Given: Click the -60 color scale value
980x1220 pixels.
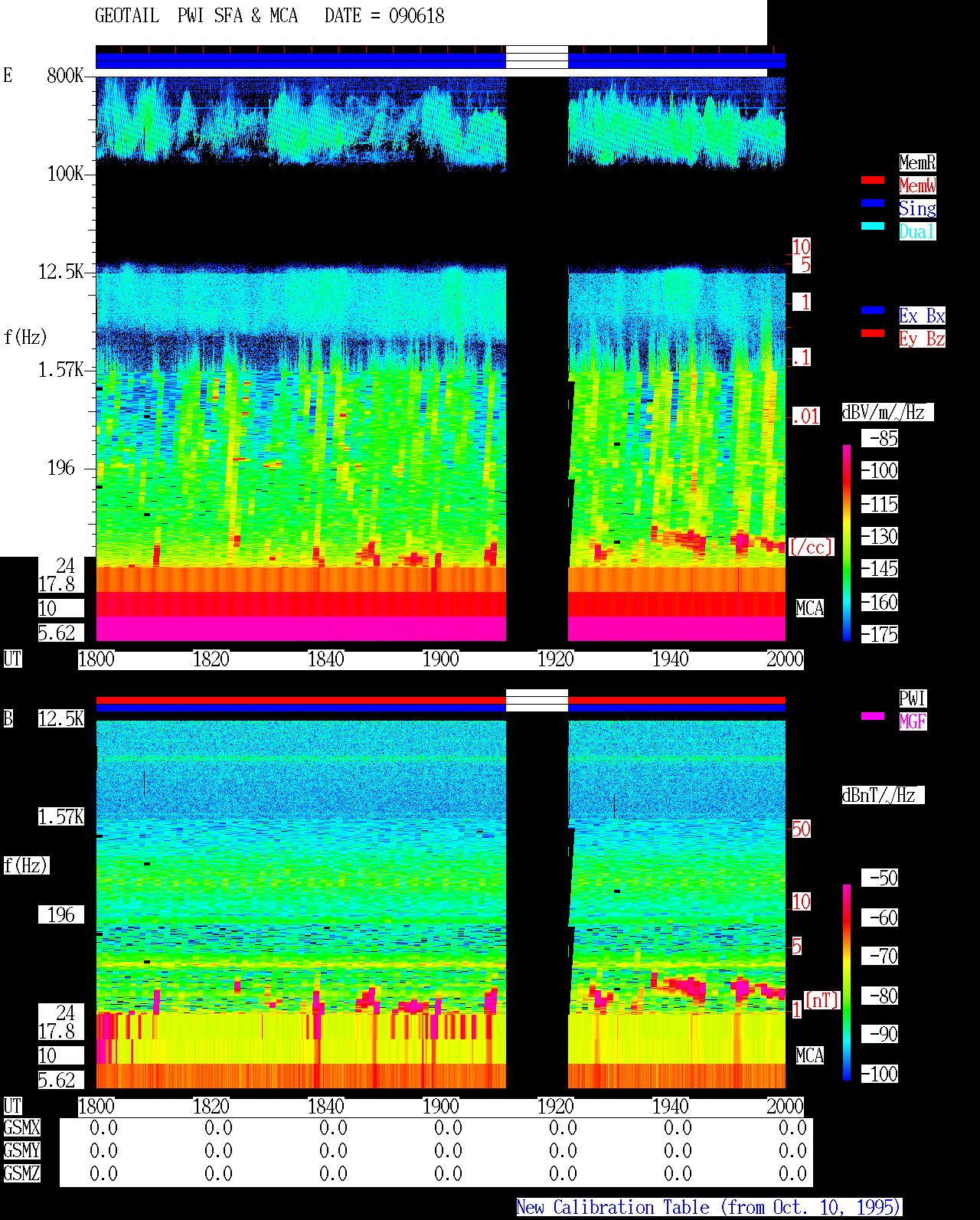Looking at the screenshot, I should click(x=880, y=917).
